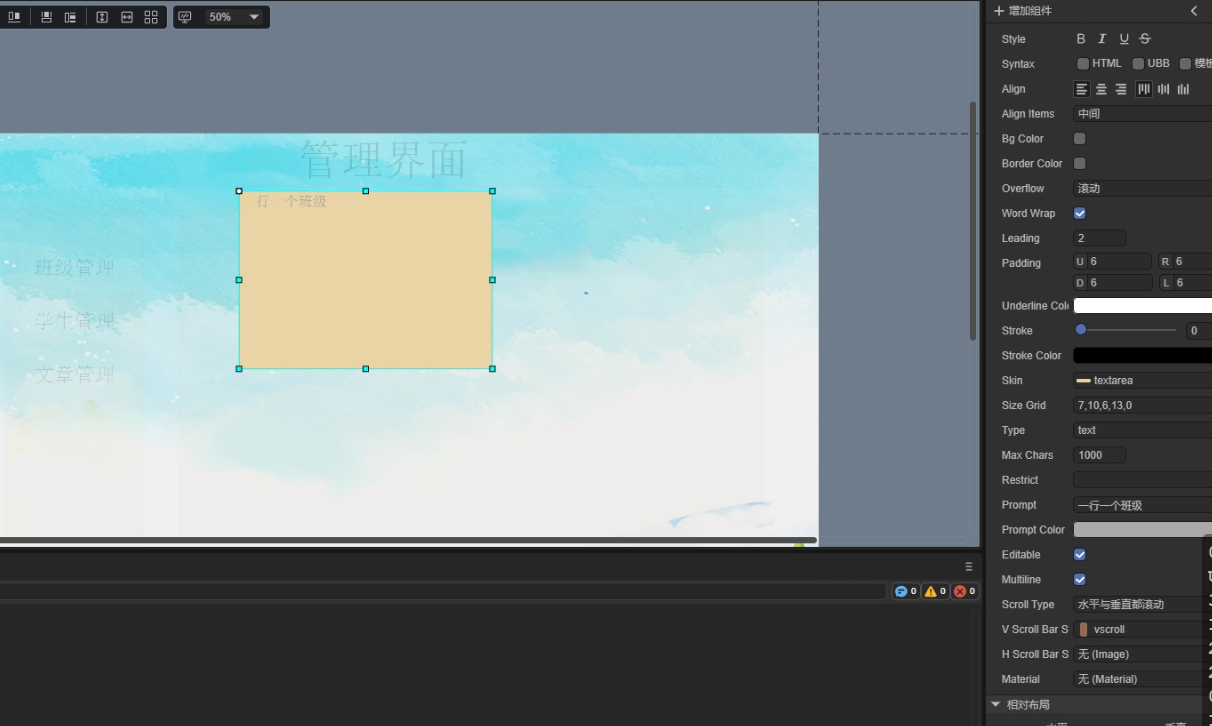Open the Overflow dropdown

coord(1142,188)
